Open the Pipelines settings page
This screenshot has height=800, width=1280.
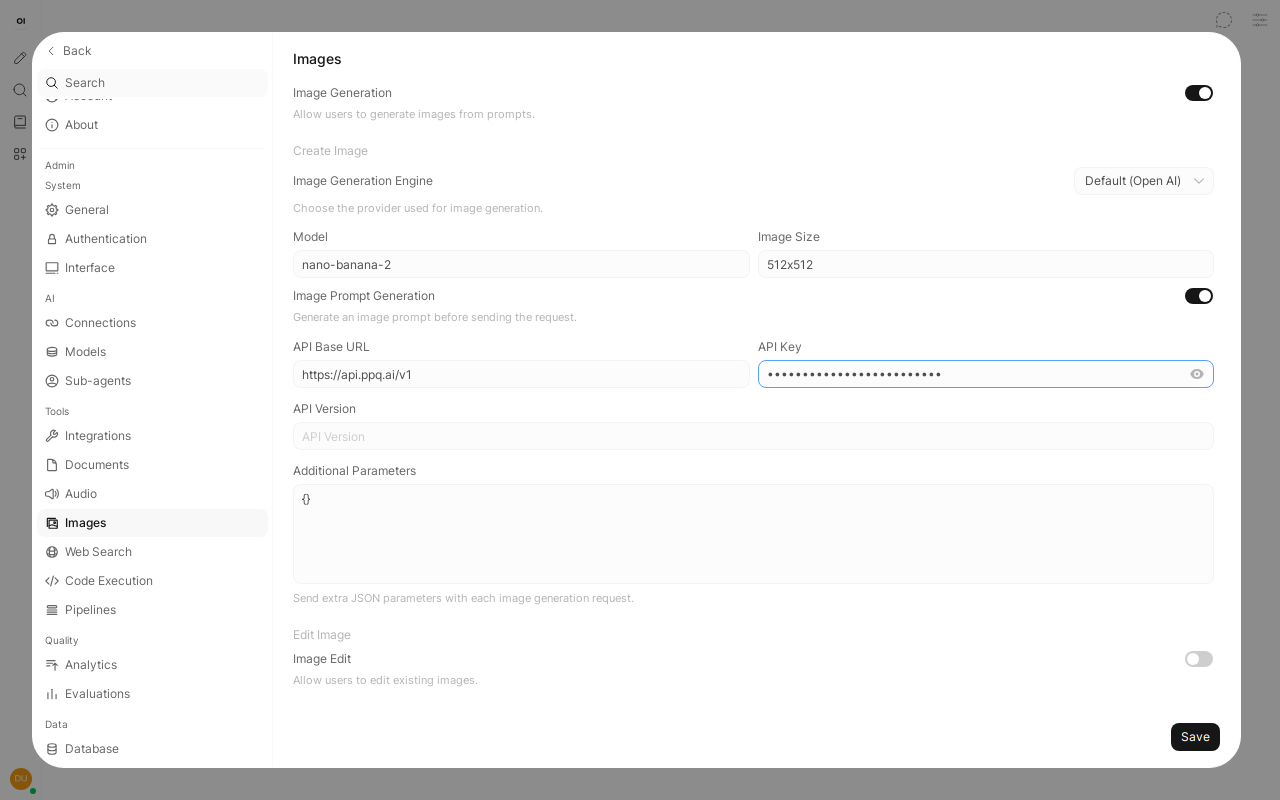point(152,610)
